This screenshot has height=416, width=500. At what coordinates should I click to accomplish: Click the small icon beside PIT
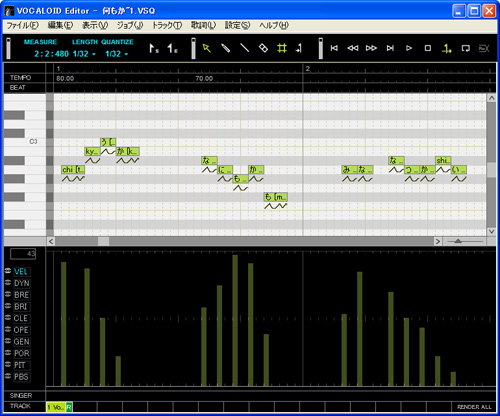[8, 364]
